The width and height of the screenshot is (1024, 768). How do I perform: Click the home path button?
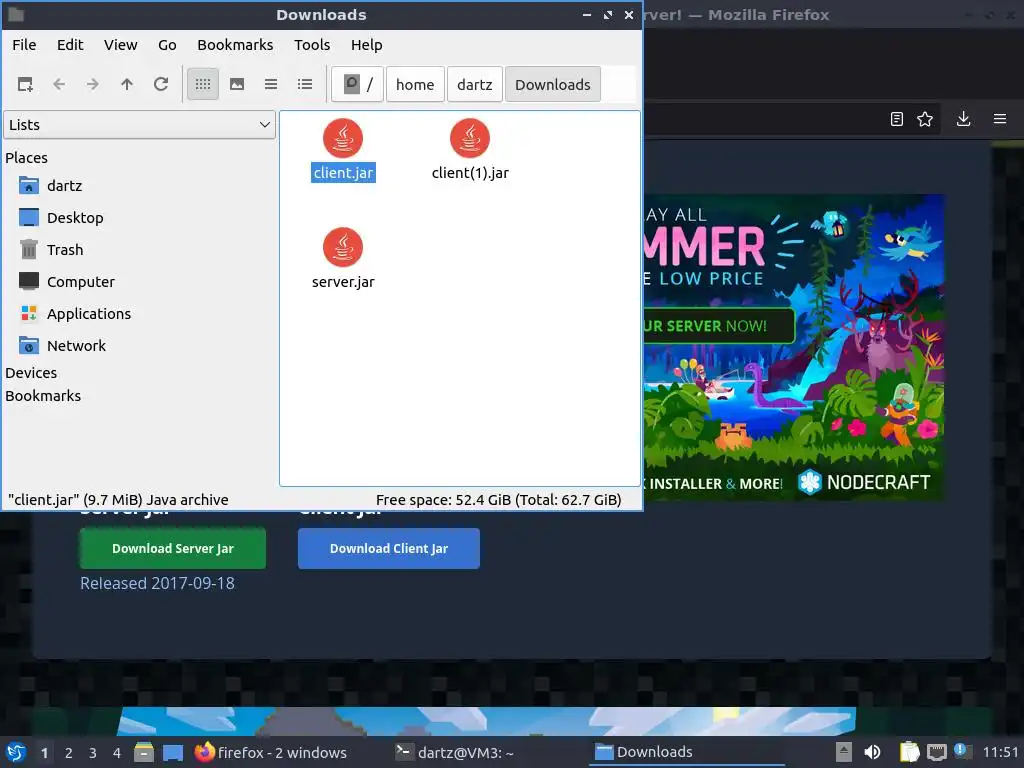(415, 84)
